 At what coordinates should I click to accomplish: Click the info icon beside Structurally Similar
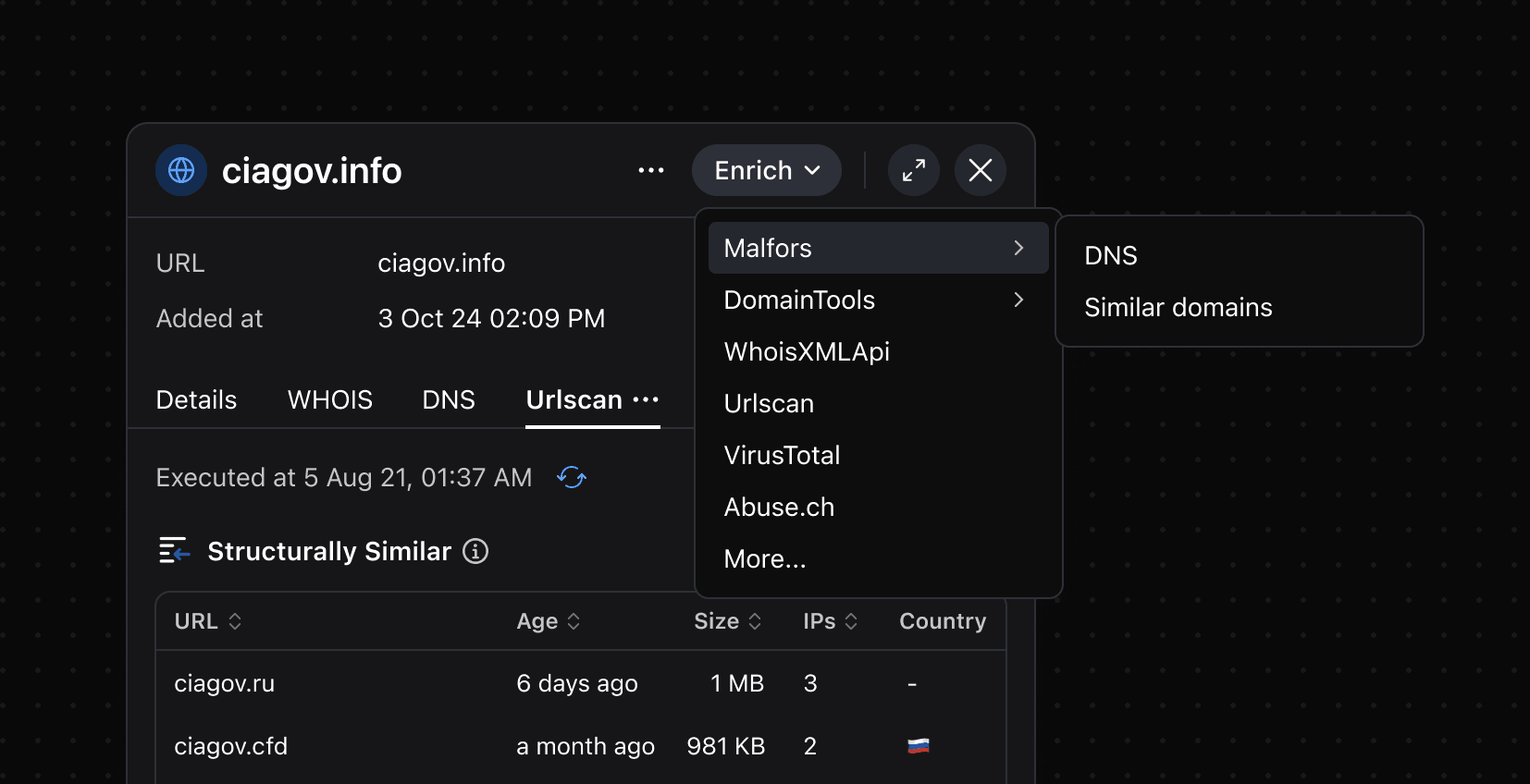(475, 551)
